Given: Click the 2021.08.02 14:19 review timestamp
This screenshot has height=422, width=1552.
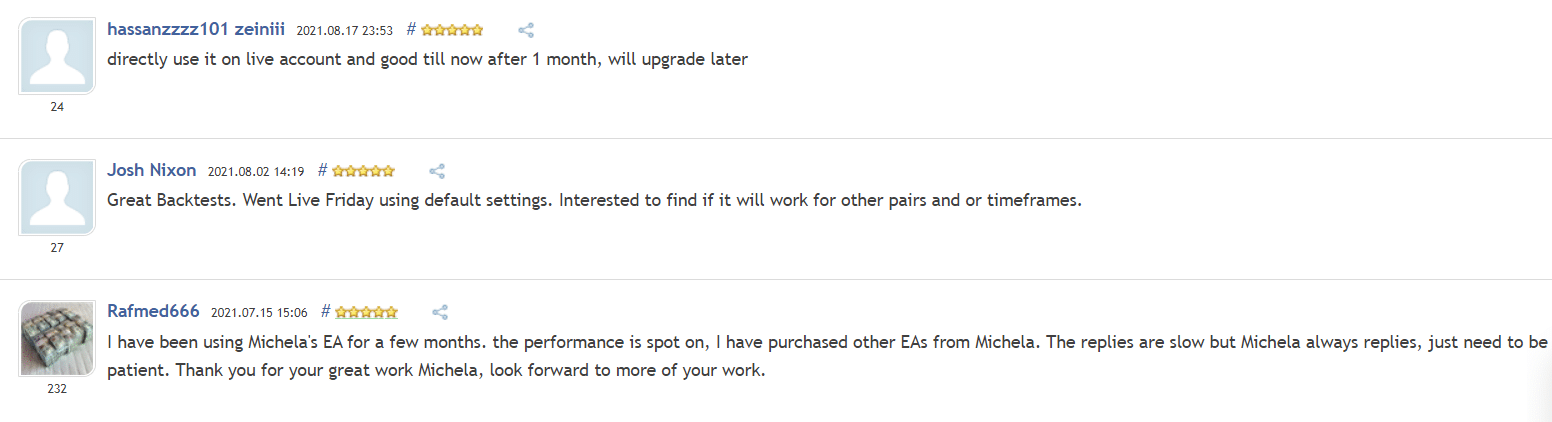Looking at the screenshot, I should (x=256, y=171).
